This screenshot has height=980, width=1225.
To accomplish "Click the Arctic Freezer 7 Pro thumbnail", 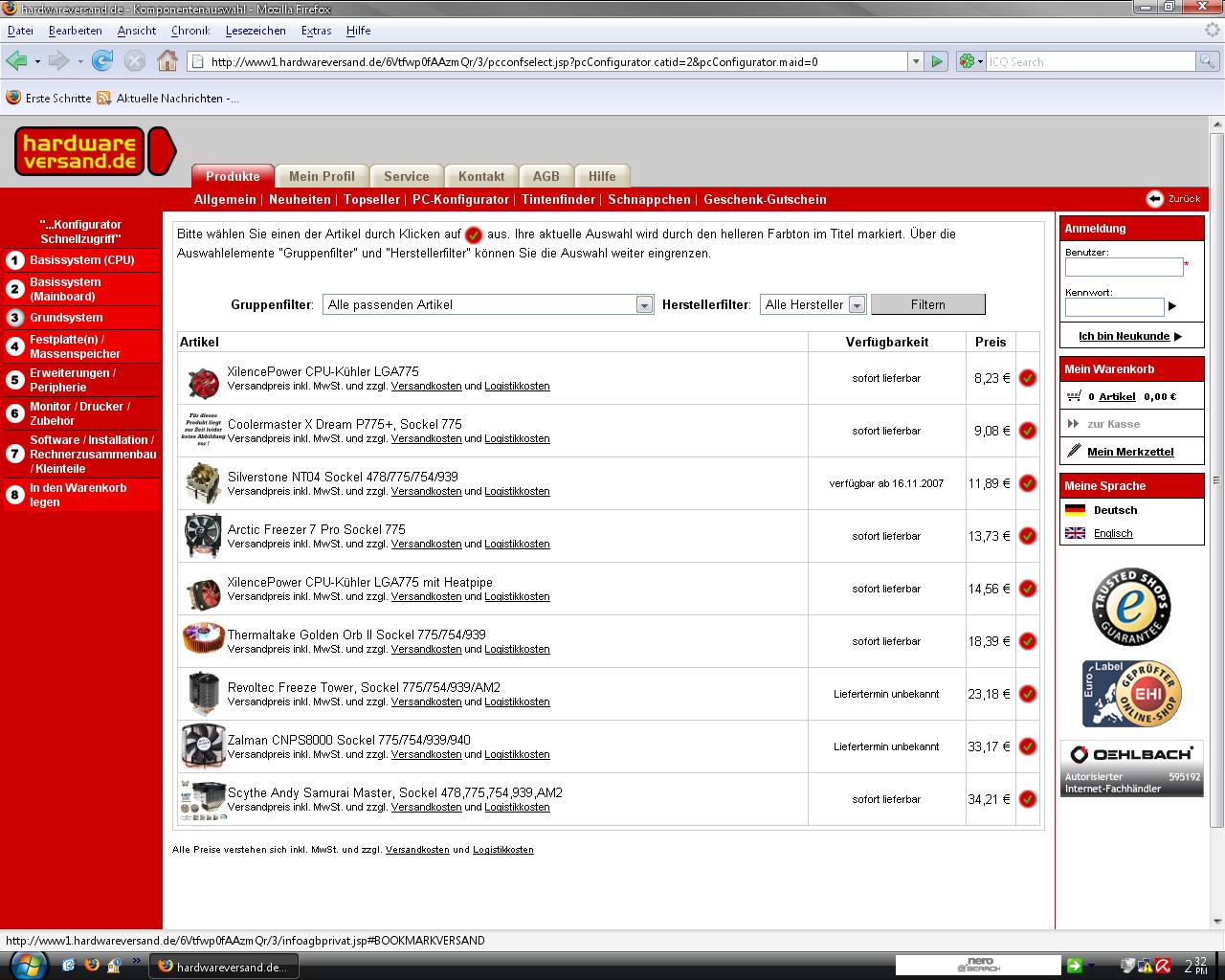I will (x=203, y=535).
